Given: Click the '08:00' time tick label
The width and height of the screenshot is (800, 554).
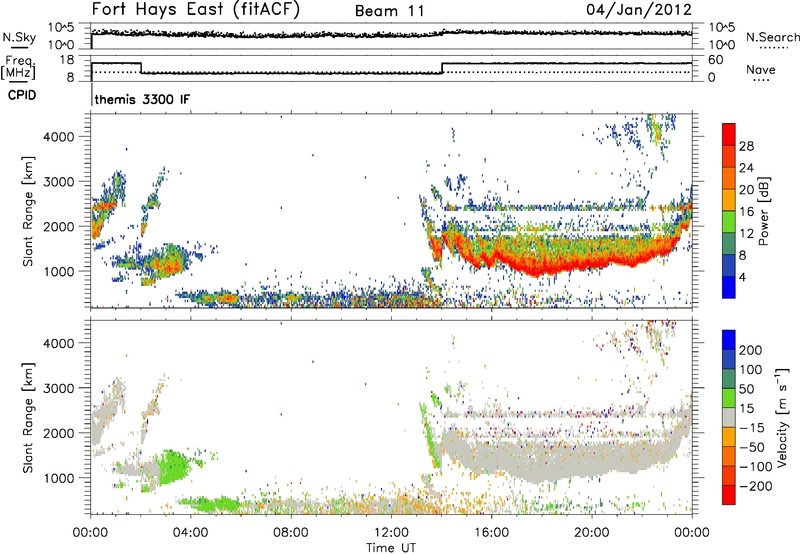Looking at the screenshot, I should [291, 533].
